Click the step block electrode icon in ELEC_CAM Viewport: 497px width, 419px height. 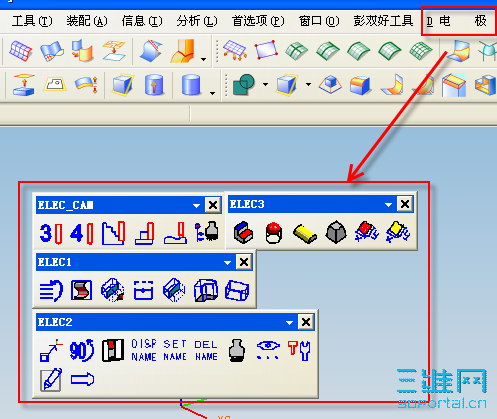(144, 233)
